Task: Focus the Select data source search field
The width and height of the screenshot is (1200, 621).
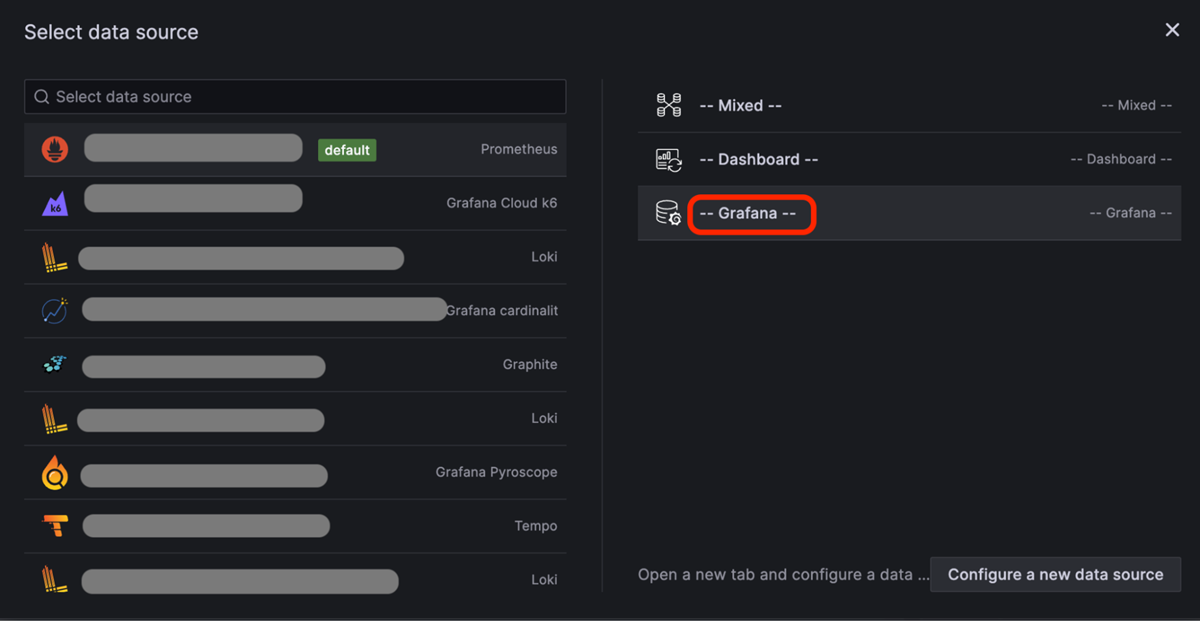Action: [x=295, y=97]
